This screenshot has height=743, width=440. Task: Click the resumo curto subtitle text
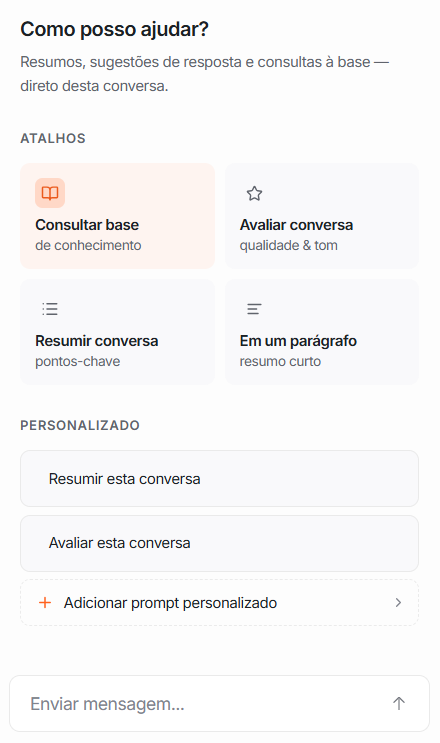pyautogui.click(x=280, y=362)
